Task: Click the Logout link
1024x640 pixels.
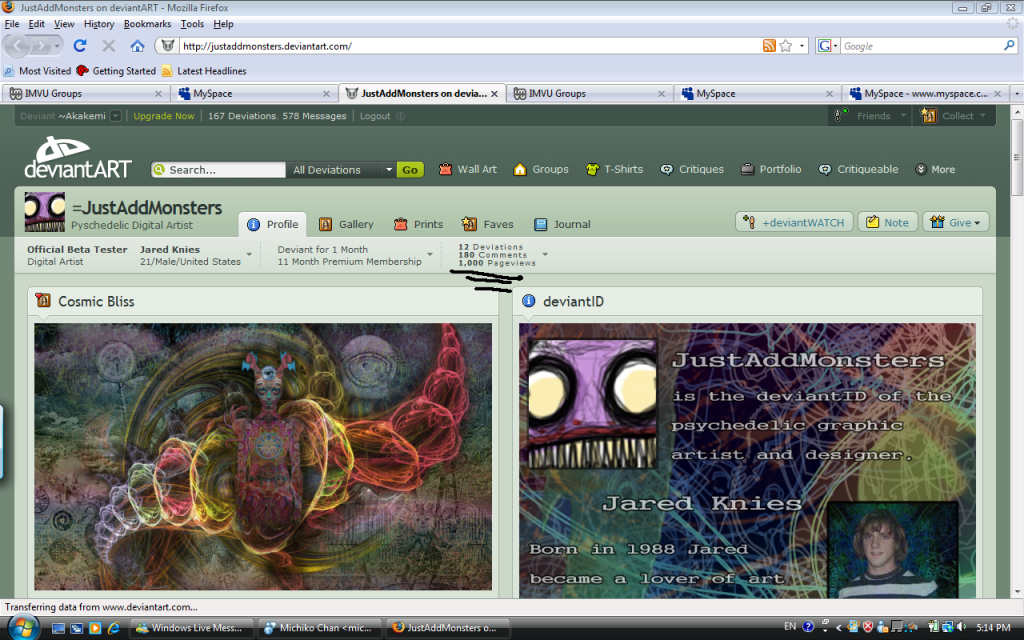Action: tap(375, 116)
